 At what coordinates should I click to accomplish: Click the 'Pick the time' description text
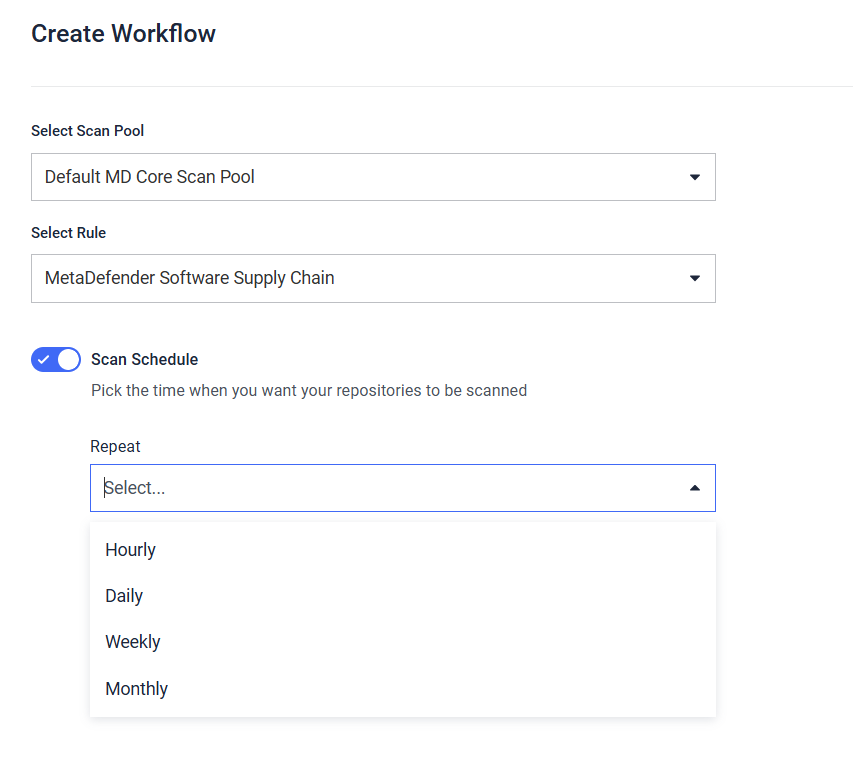(309, 391)
